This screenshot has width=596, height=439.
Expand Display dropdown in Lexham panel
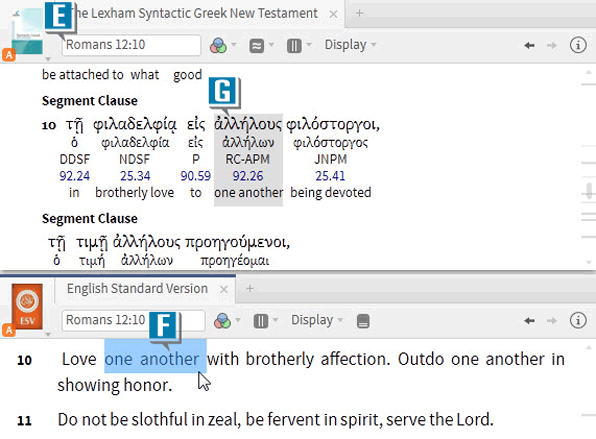[350, 45]
